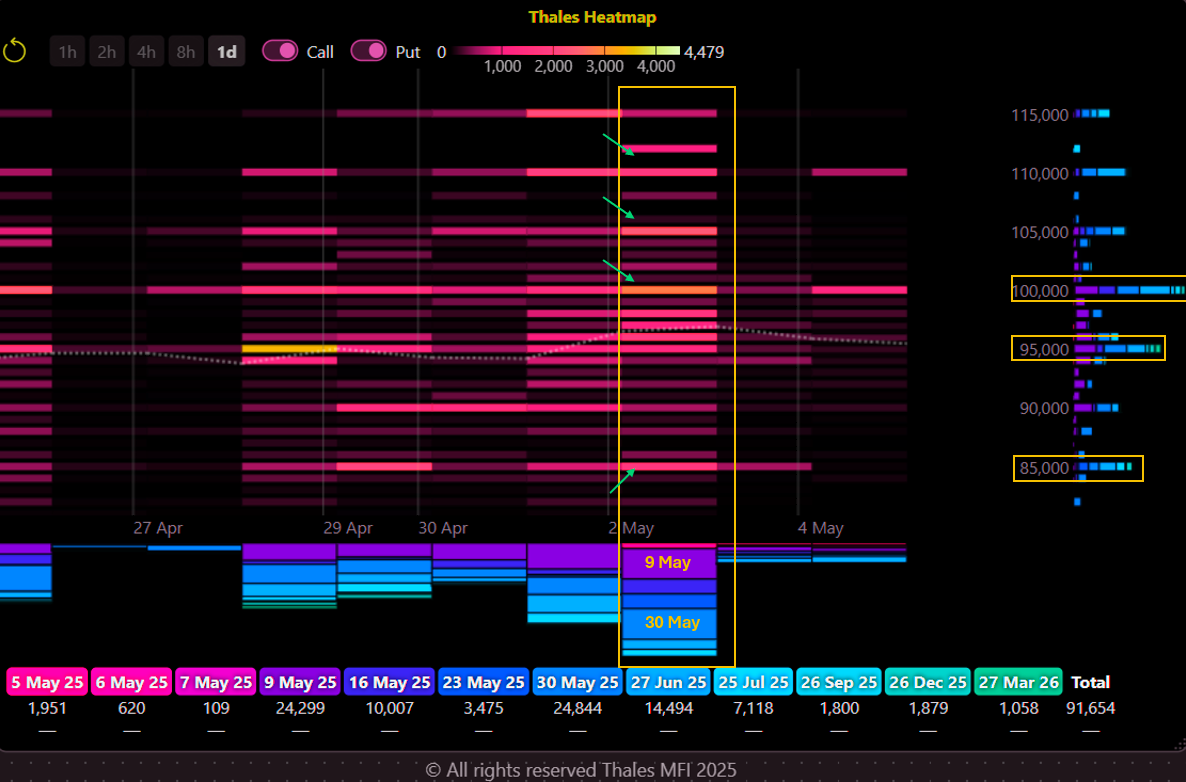Click the 30 Apr date axis label
1186x782 pixels.
(x=443, y=528)
